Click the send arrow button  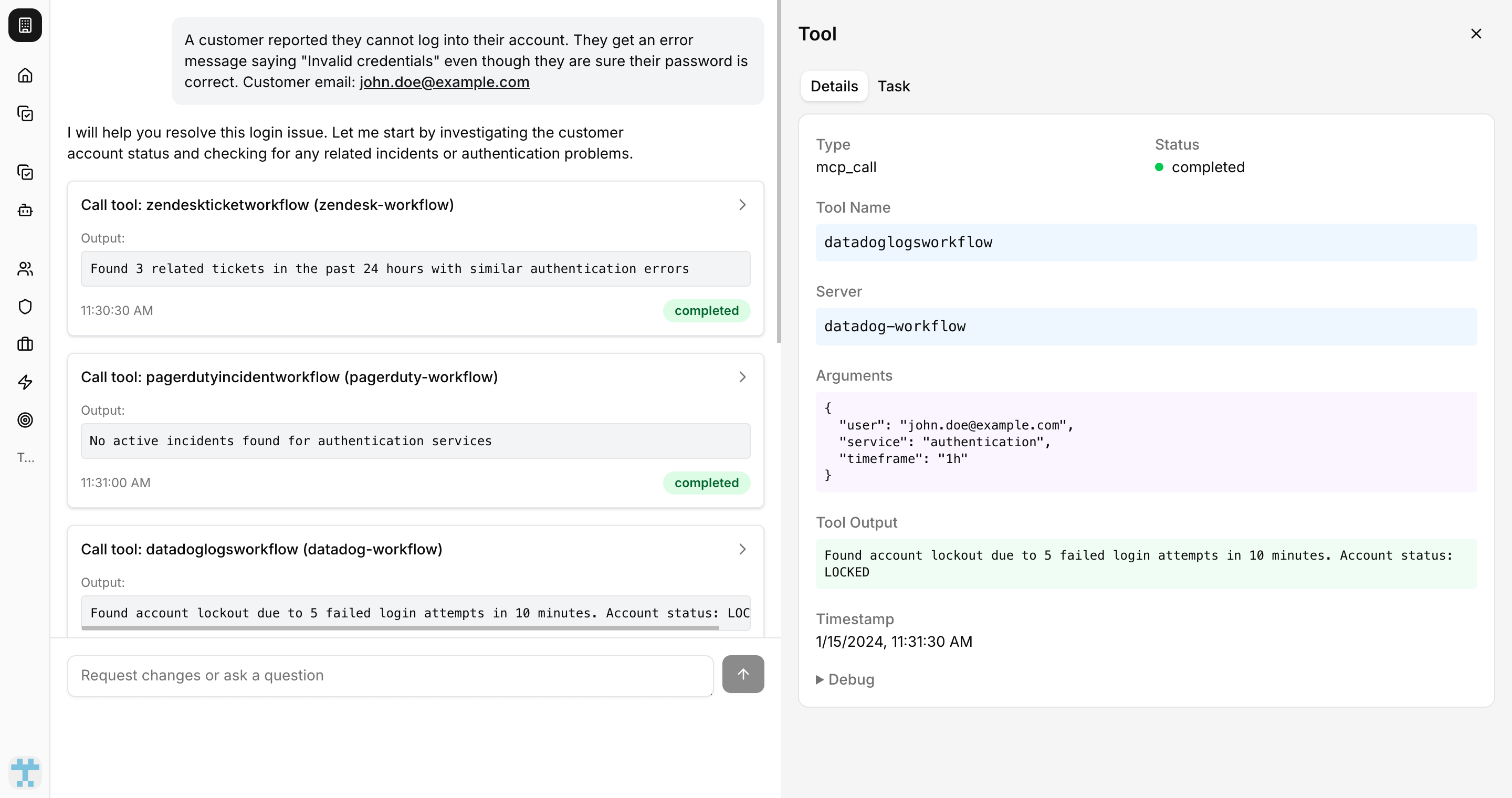coord(742,674)
